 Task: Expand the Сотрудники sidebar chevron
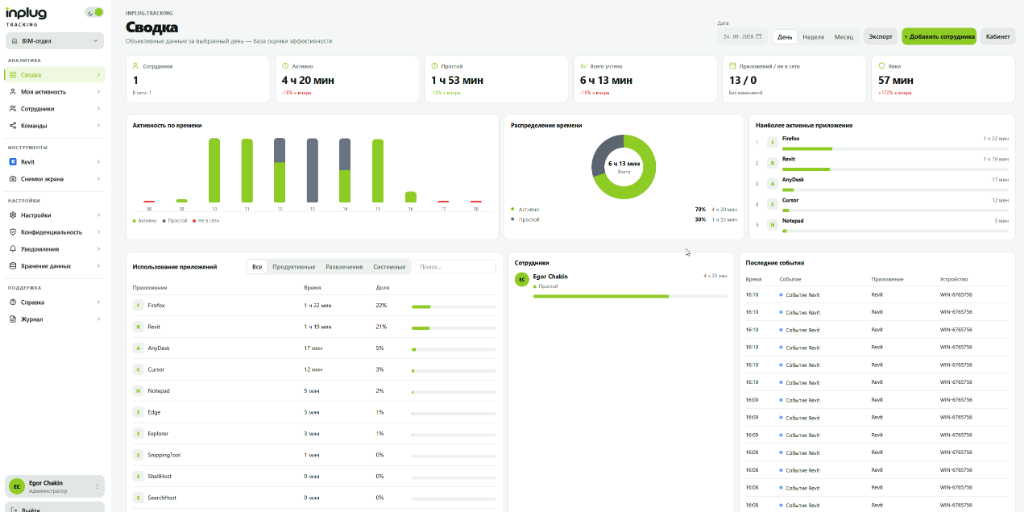point(99,109)
